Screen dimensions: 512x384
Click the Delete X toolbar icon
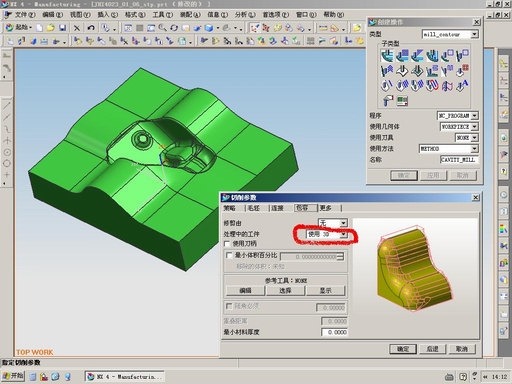click(x=77, y=28)
